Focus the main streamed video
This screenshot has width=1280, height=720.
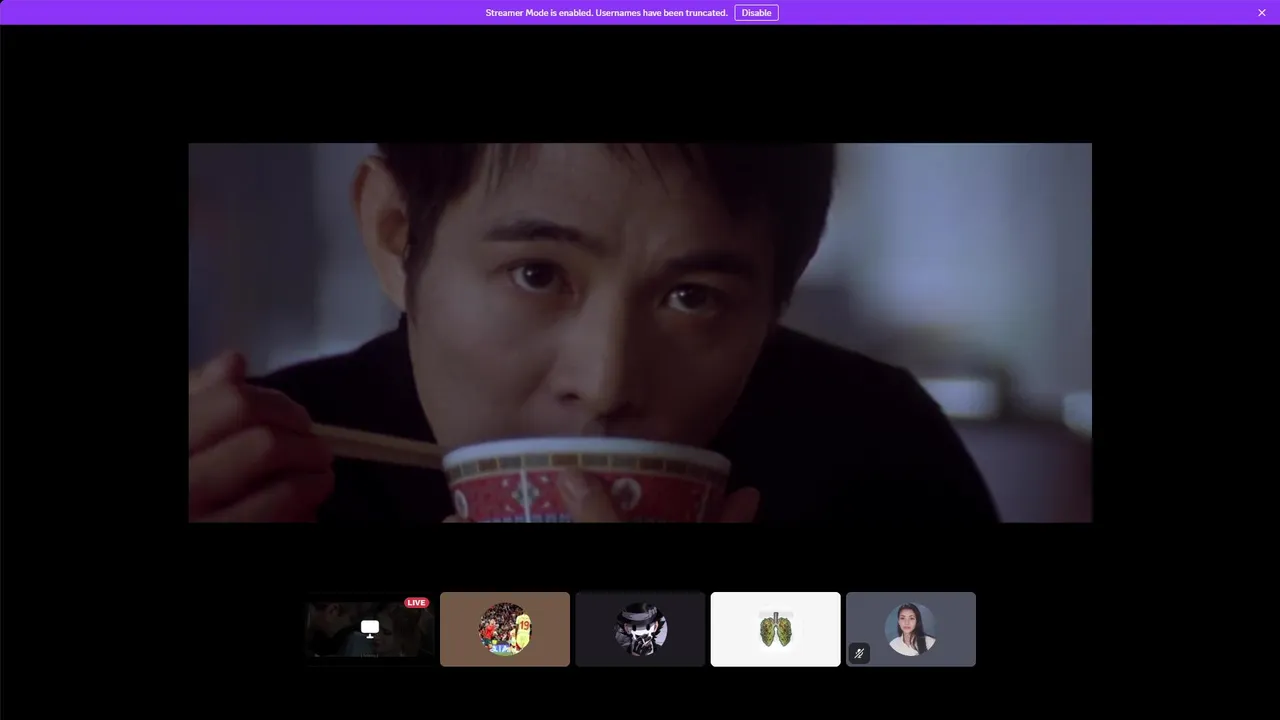point(640,332)
